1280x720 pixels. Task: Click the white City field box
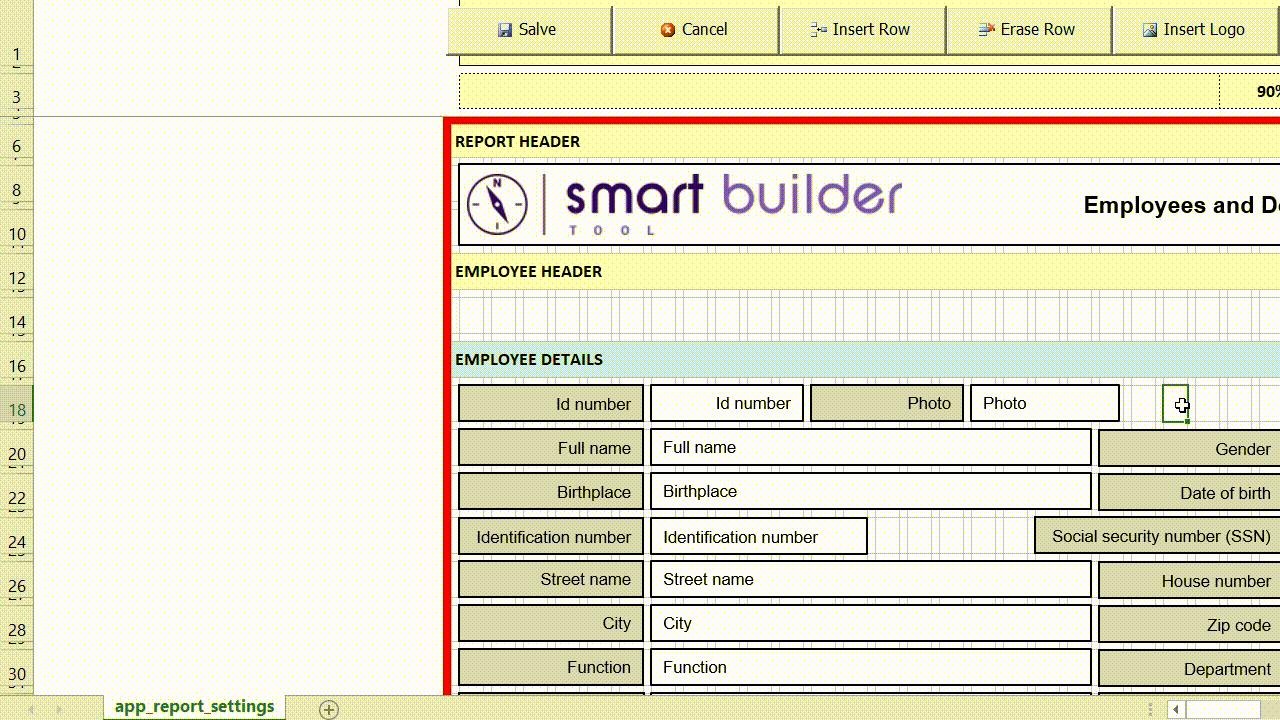pos(871,624)
